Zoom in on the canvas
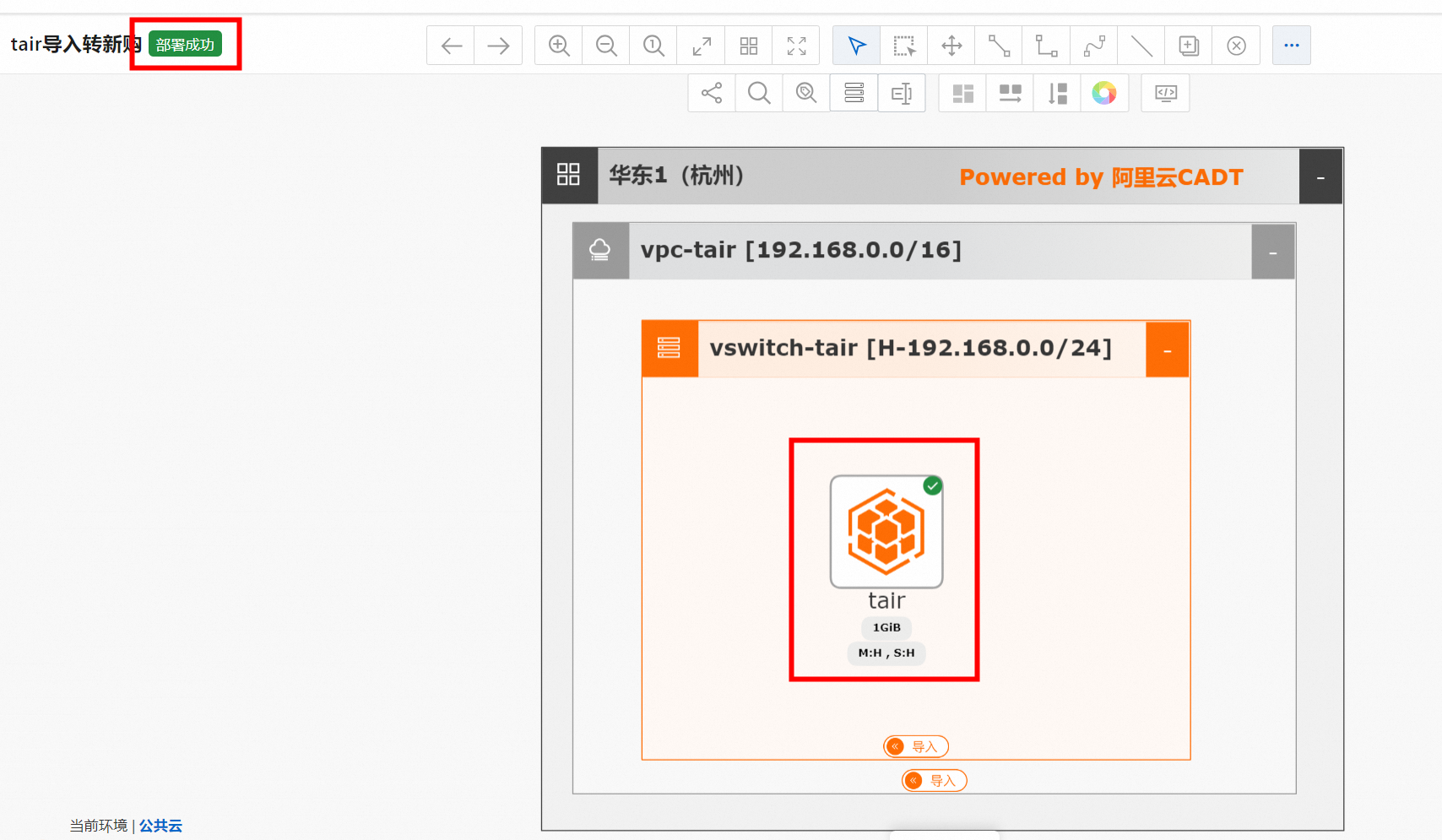Screen dimensions: 1442x840 coord(559,46)
